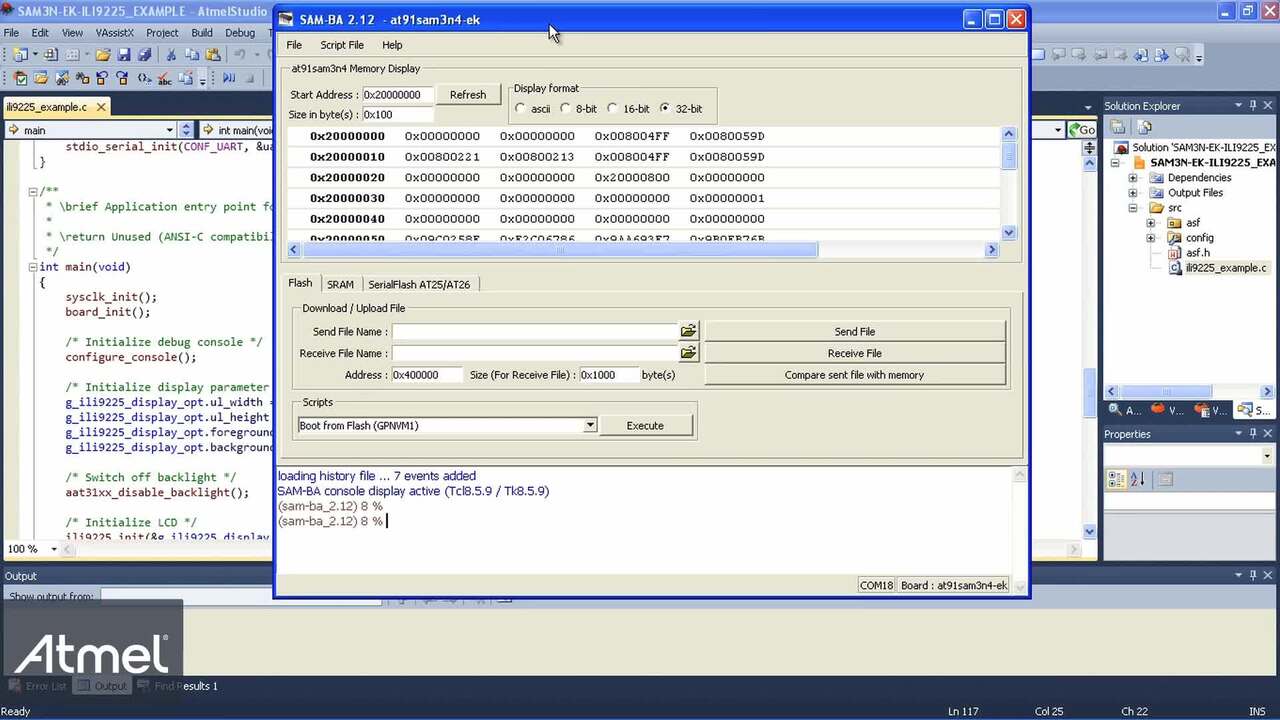Enable the ascii display format option
Screen dimensions: 1280x720
coord(521,109)
